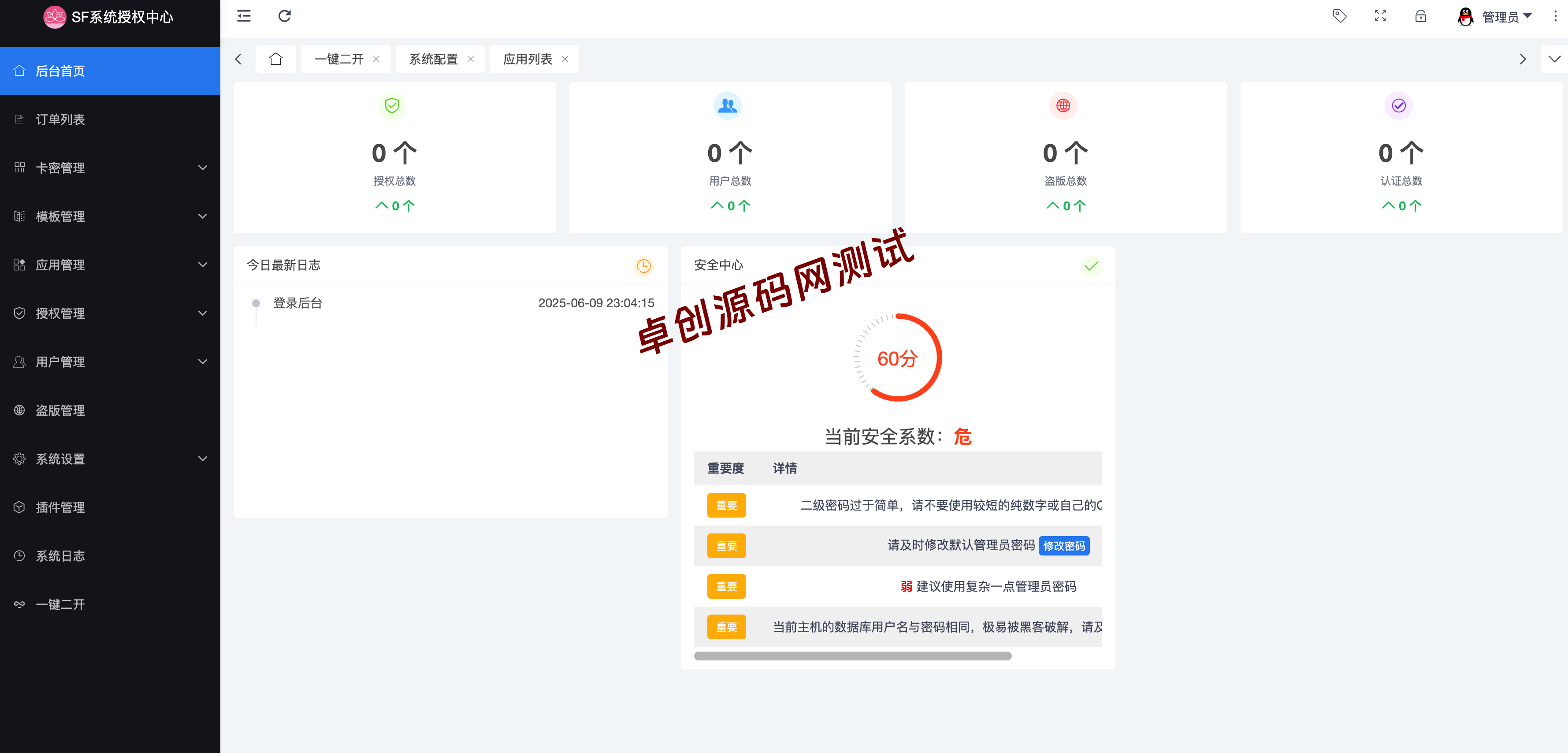Viewport: 1568px width, 753px height.
Task: Click the purple check icon for 认证总数
Action: 1399,105
